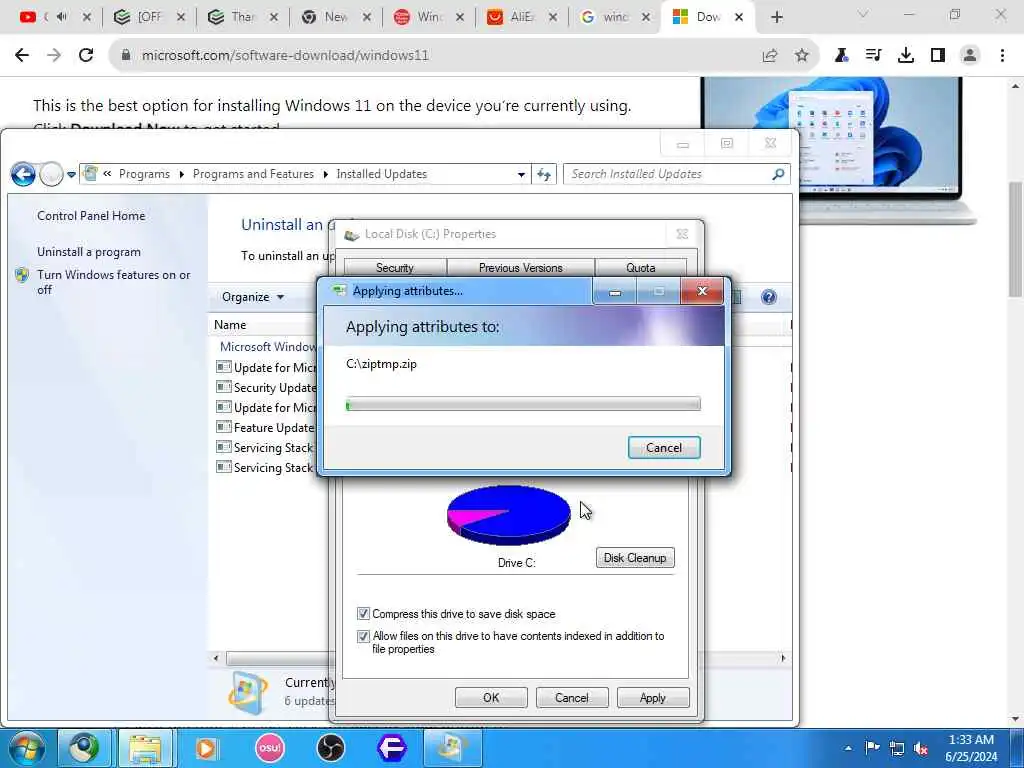1024x768 pixels.
Task: Open a new browser tab with plus
Action: 776,17
